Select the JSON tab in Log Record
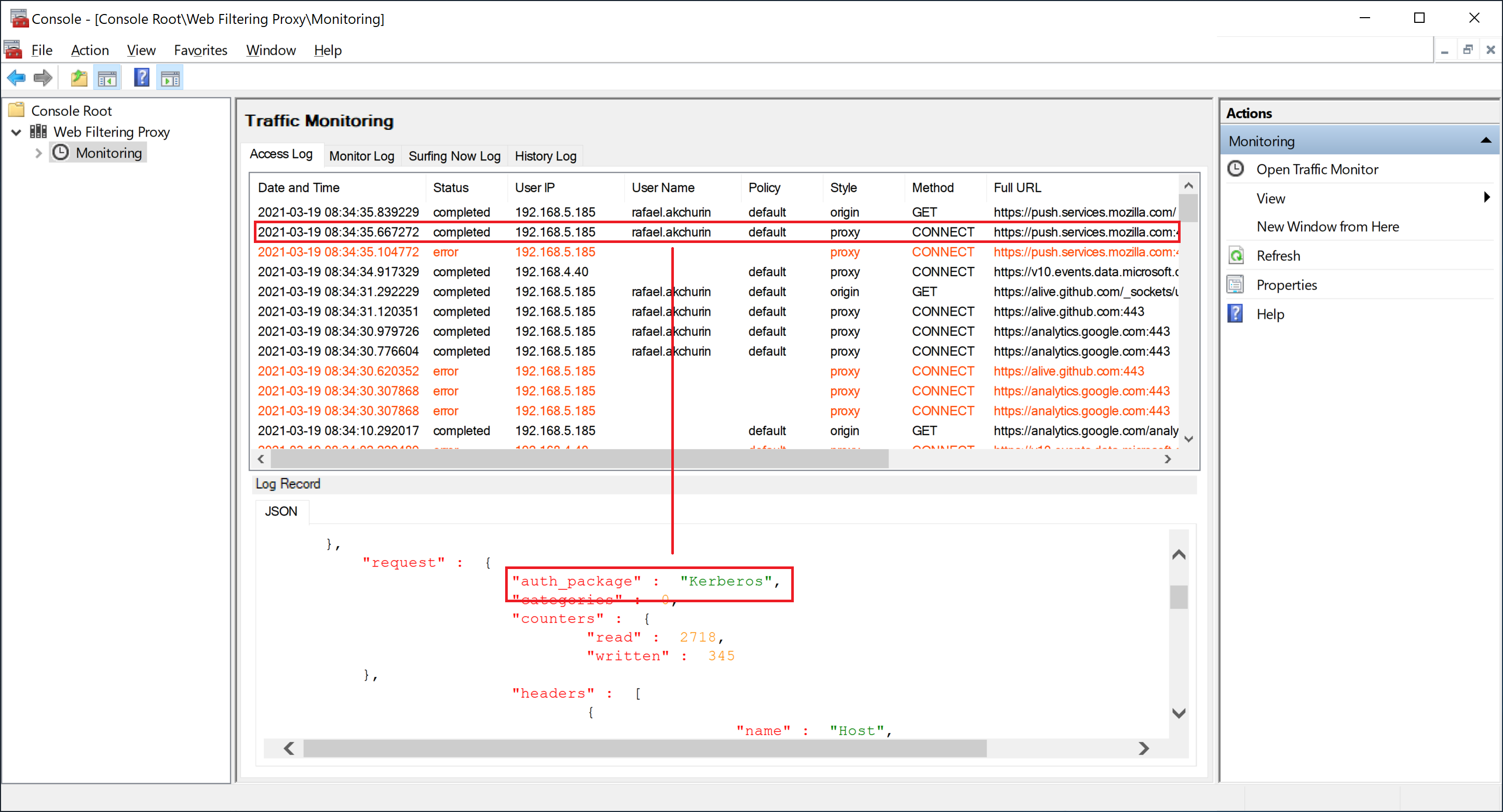The height and width of the screenshot is (812, 1503). (281, 511)
